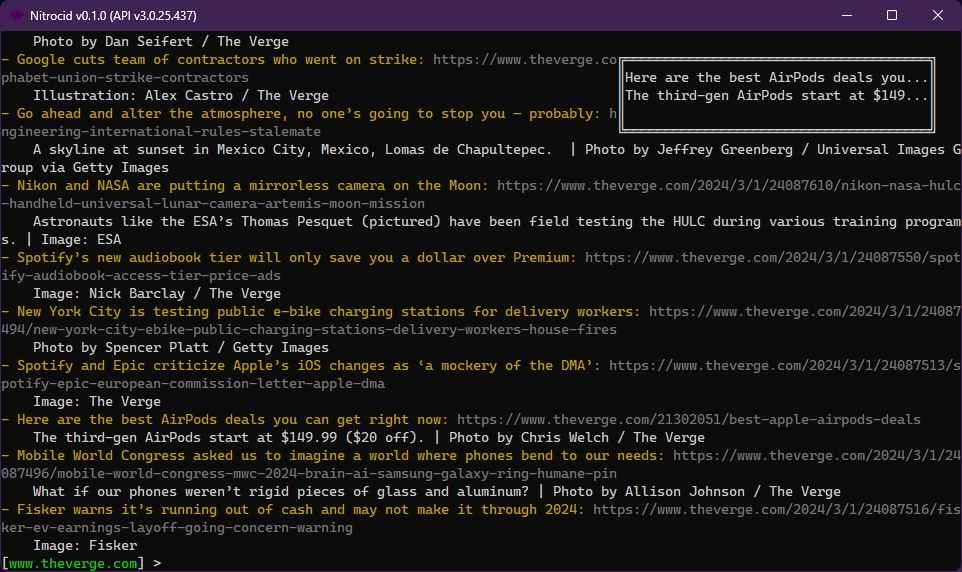Close the Nitrocid terminal window
This screenshot has width=962, height=572.
click(x=937, y=15)
